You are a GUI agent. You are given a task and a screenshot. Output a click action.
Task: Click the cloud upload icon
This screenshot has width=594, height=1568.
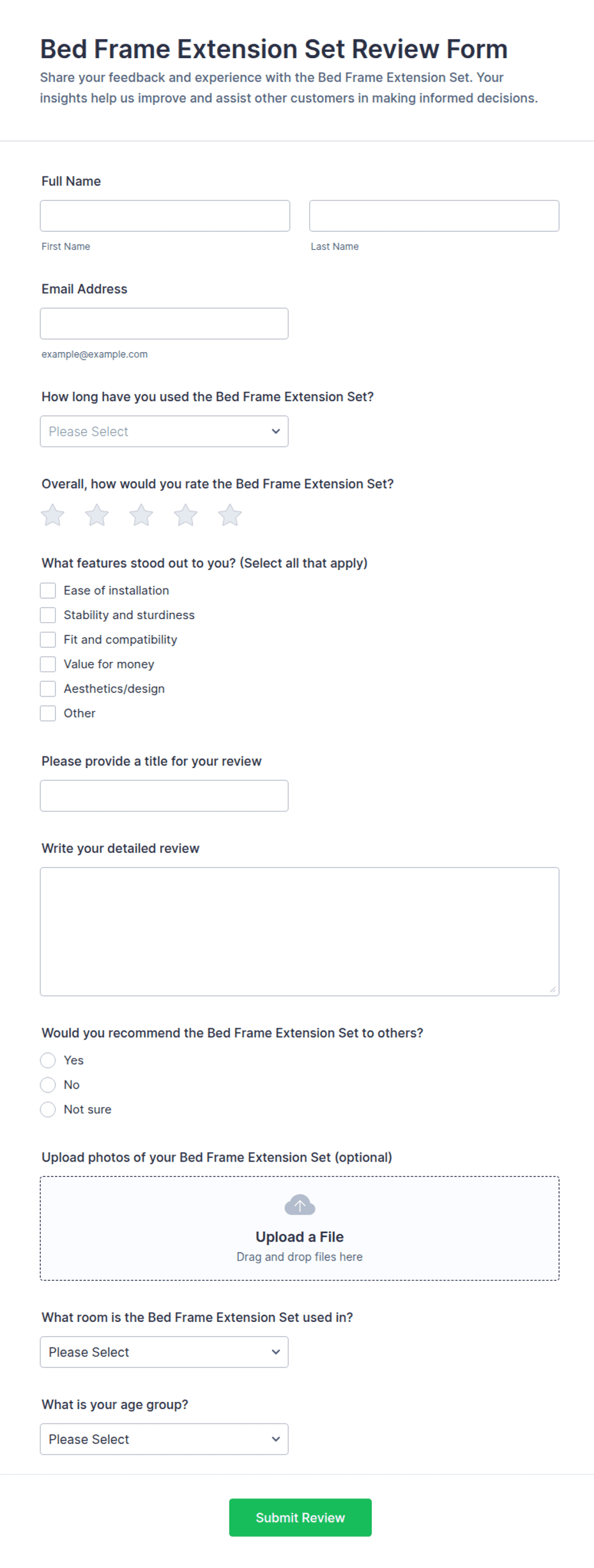pos(300,1204)
